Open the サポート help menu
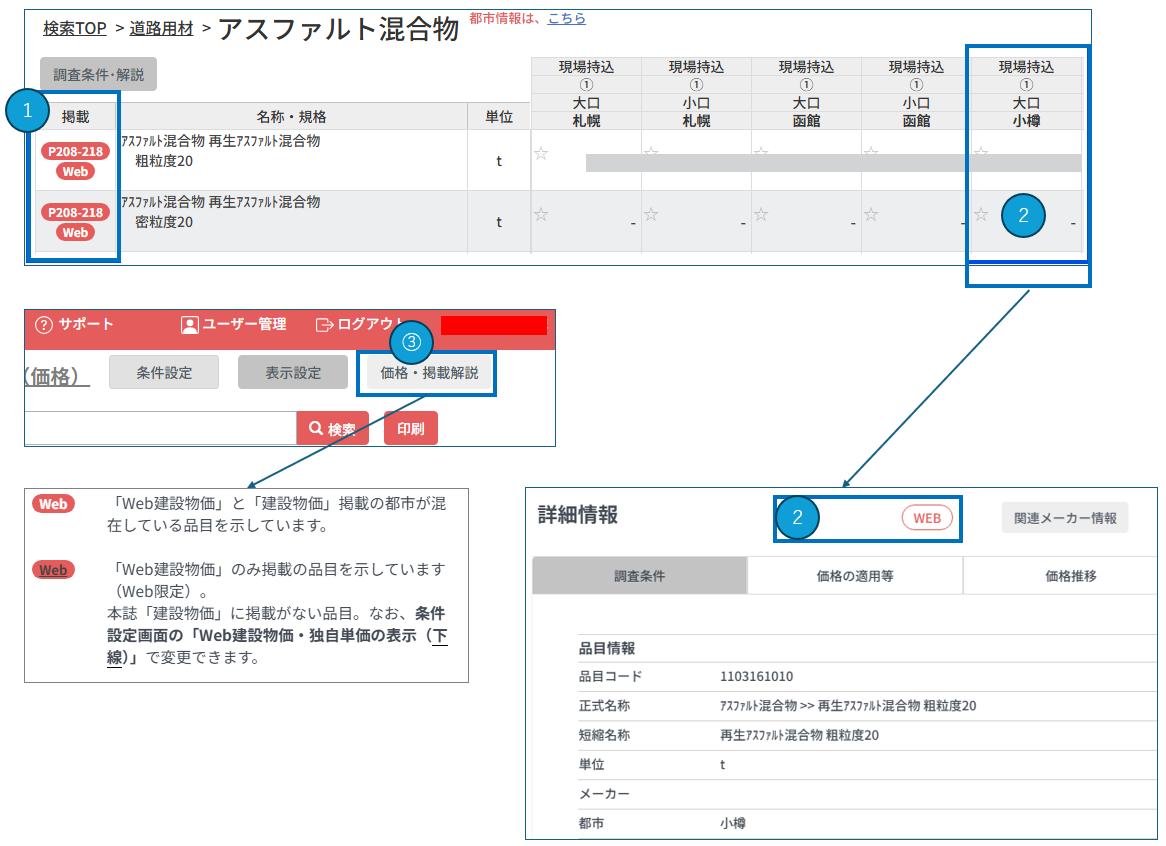1166x846 pixels. tap(74, 324)
